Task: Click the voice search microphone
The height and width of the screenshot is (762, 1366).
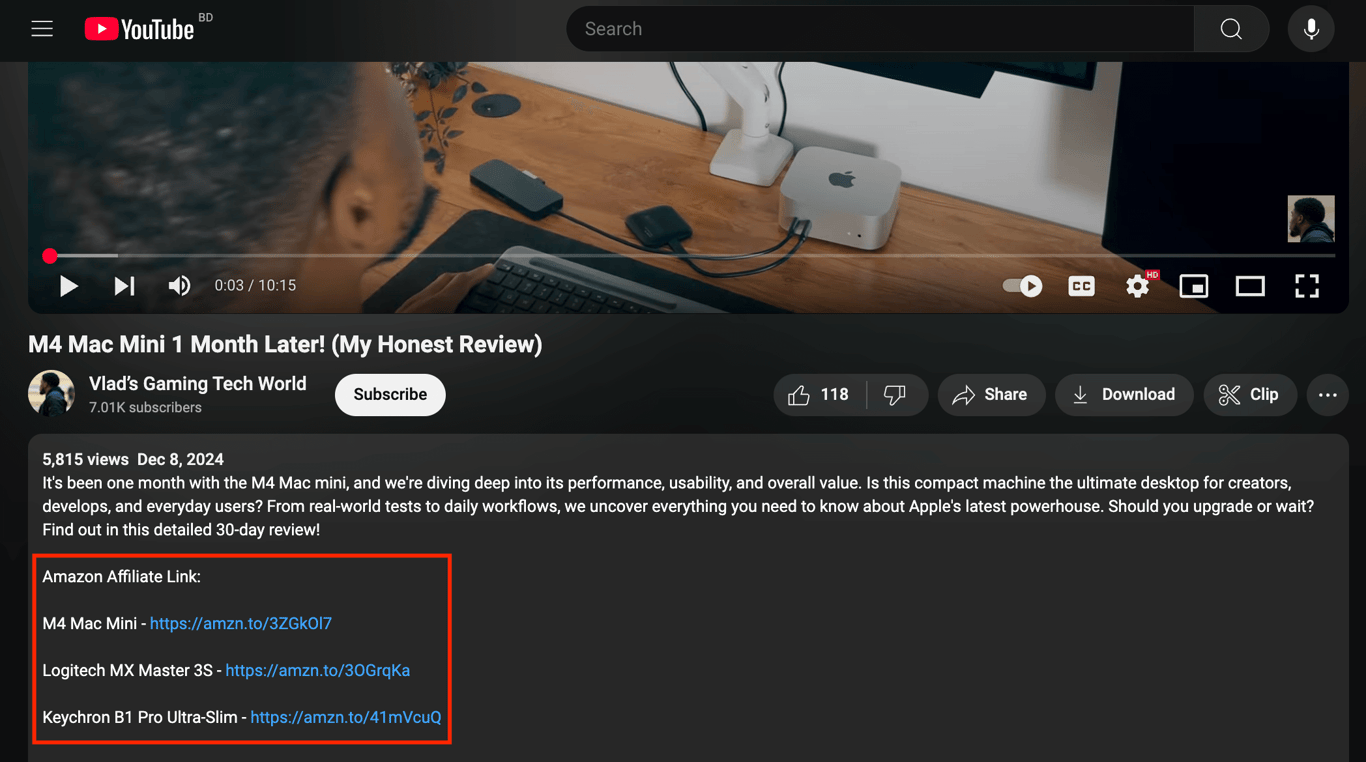Action: (x=1311, y=28)
